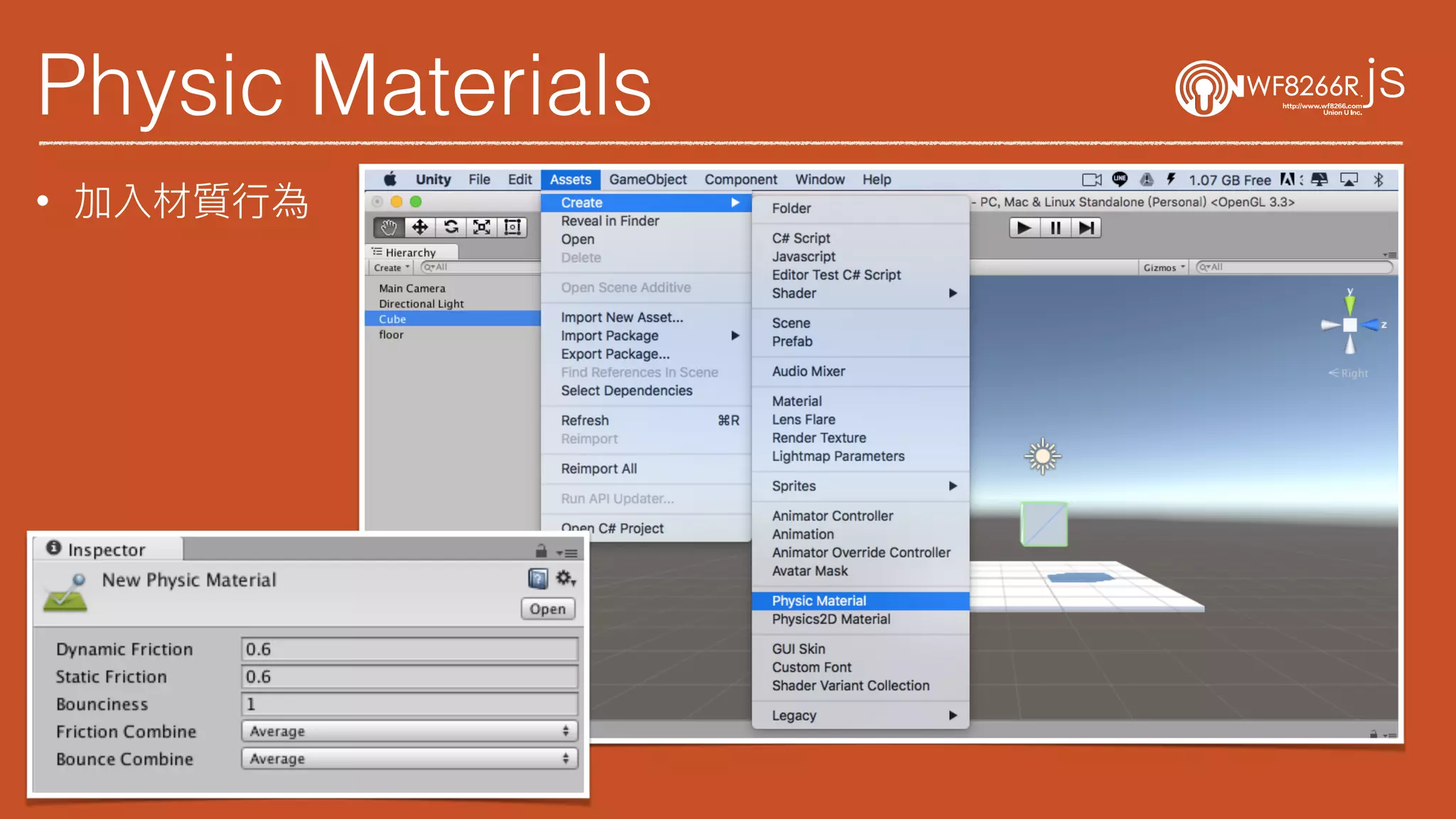Expand the Legacy submenu
The image size is (1456, 819).
(861, 715)
